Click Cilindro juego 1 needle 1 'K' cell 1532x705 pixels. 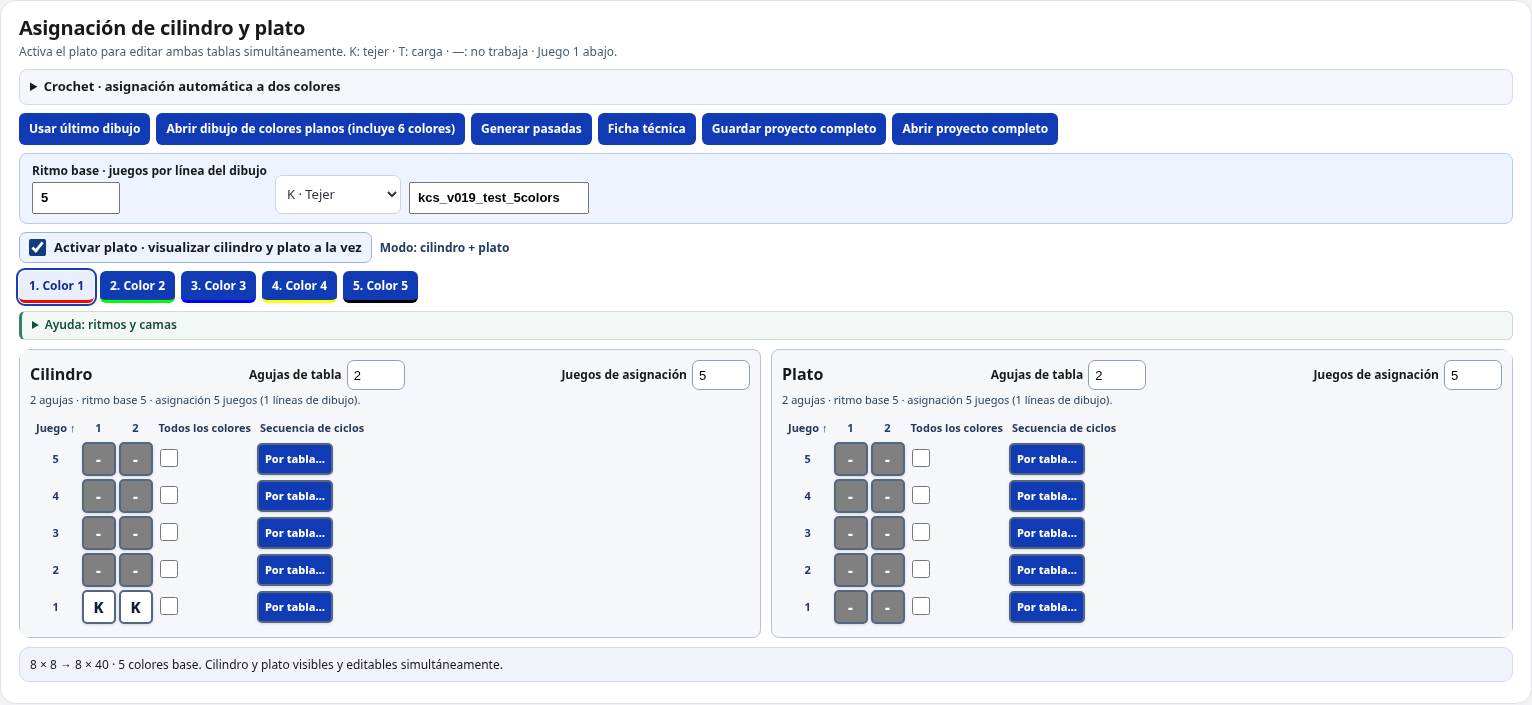point(99,607)
